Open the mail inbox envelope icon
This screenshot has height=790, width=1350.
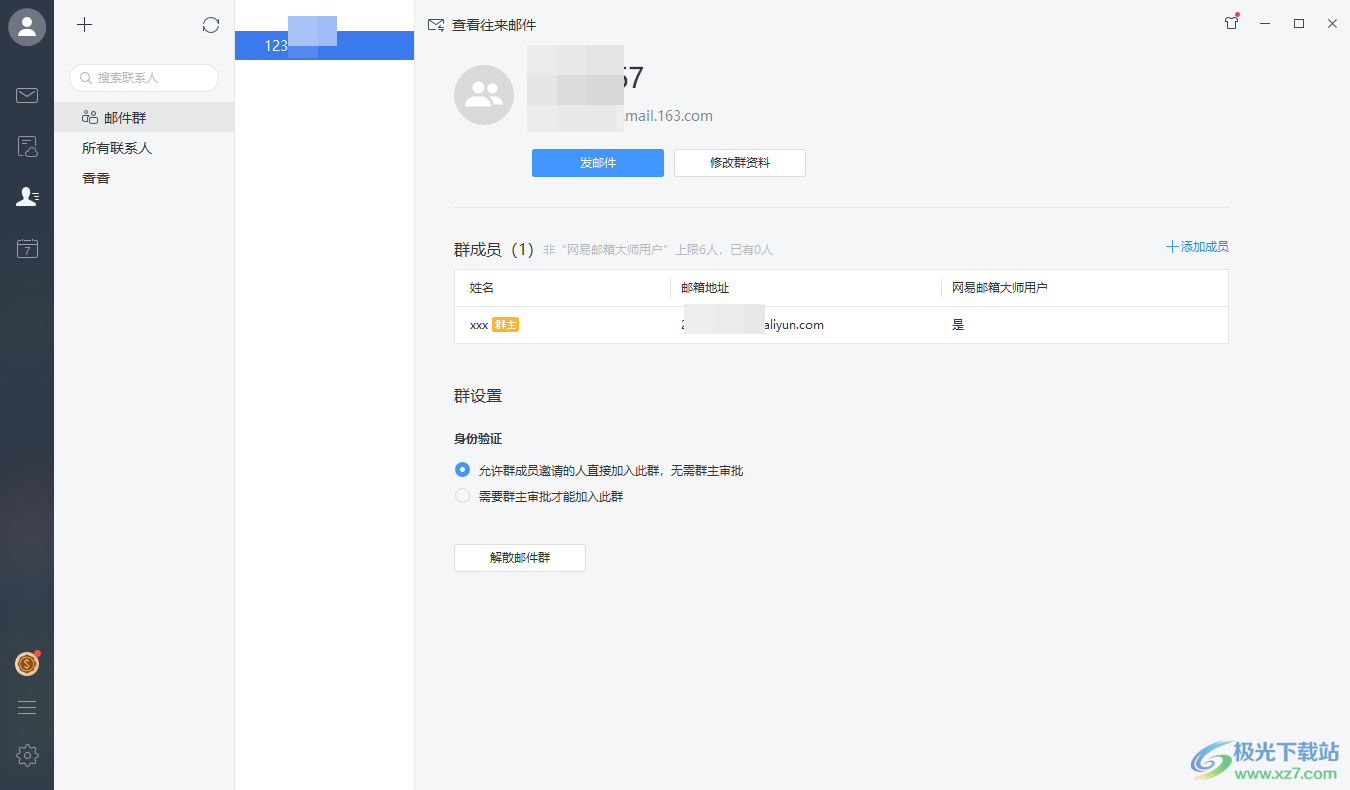pyautogui.click(x=27, y=96)
